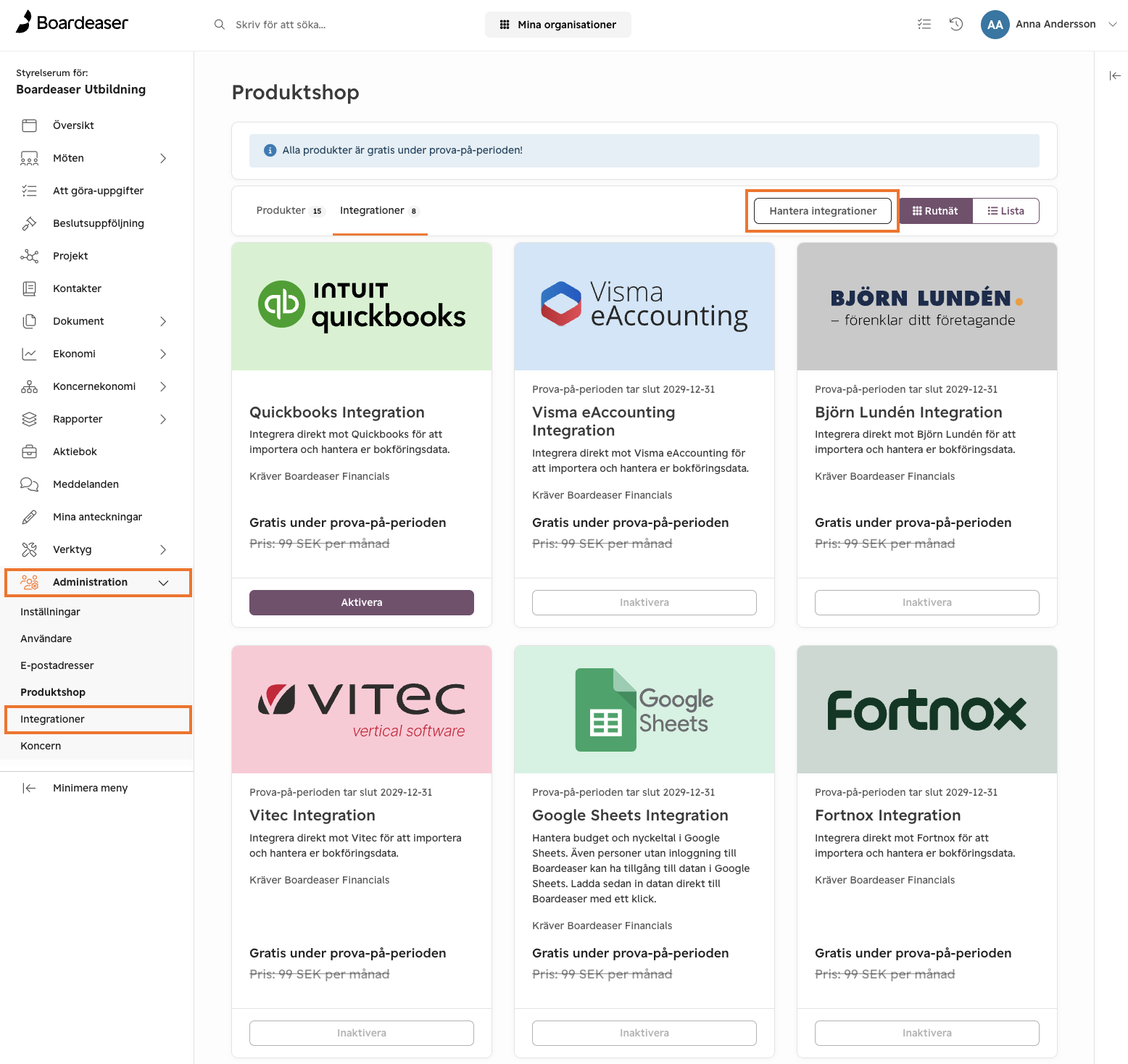Viewport: 1128px width, 1064px height.
Task: Click Hantera integrationer button
Action: point(823,211)
